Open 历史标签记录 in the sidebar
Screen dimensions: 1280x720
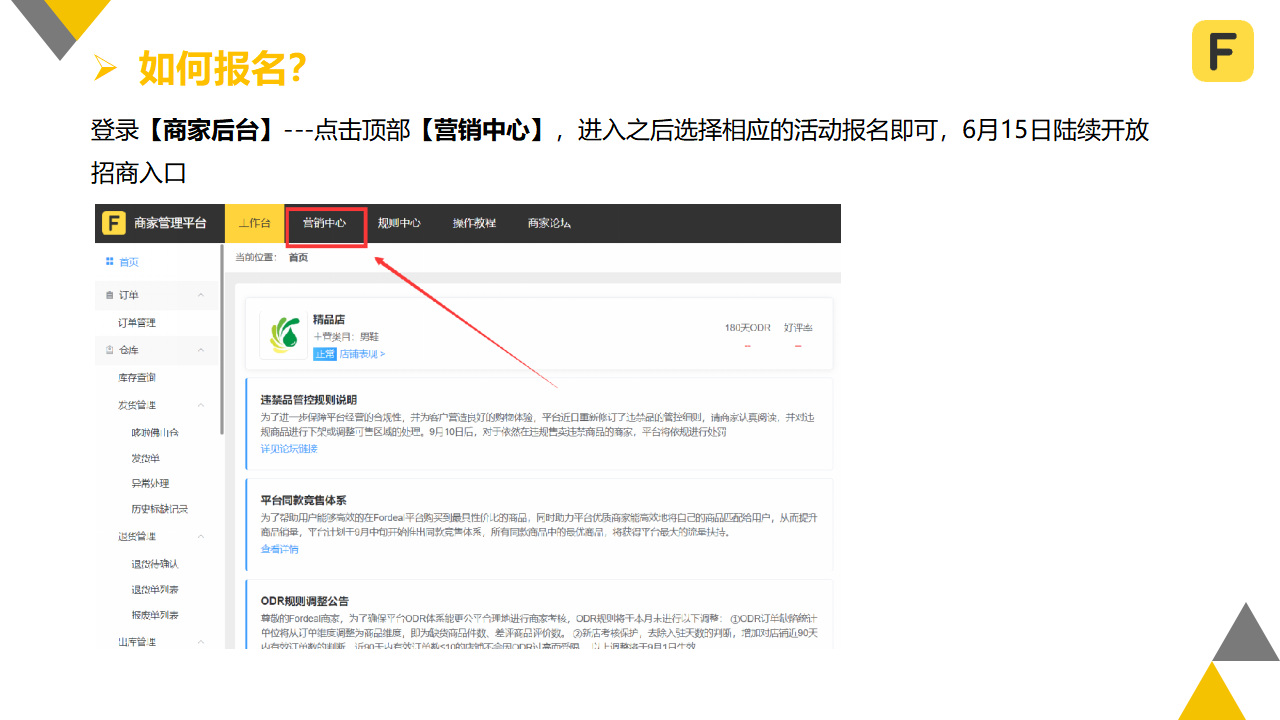160,509
